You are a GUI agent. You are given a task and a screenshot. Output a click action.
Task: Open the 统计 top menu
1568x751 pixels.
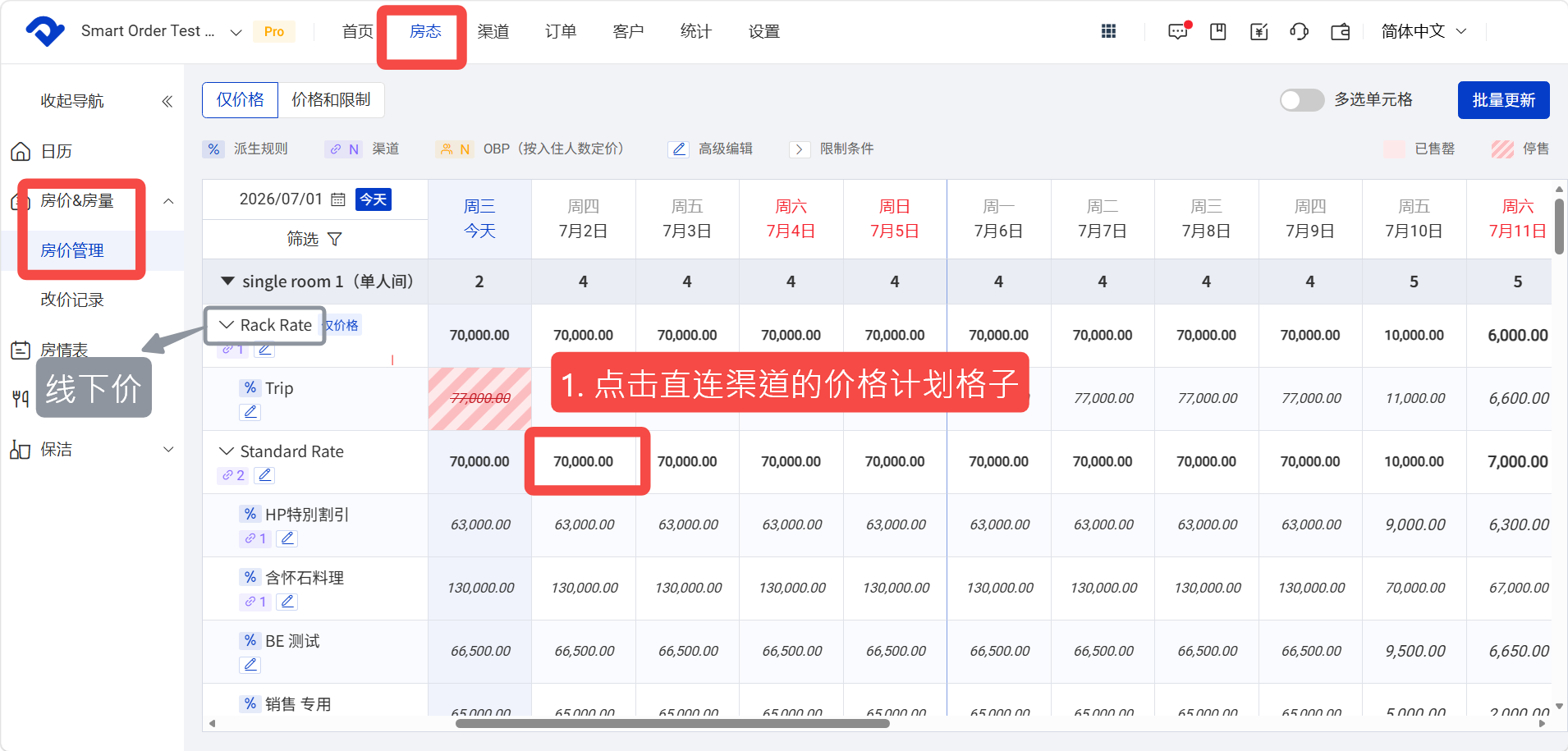[x=695, y=31]
